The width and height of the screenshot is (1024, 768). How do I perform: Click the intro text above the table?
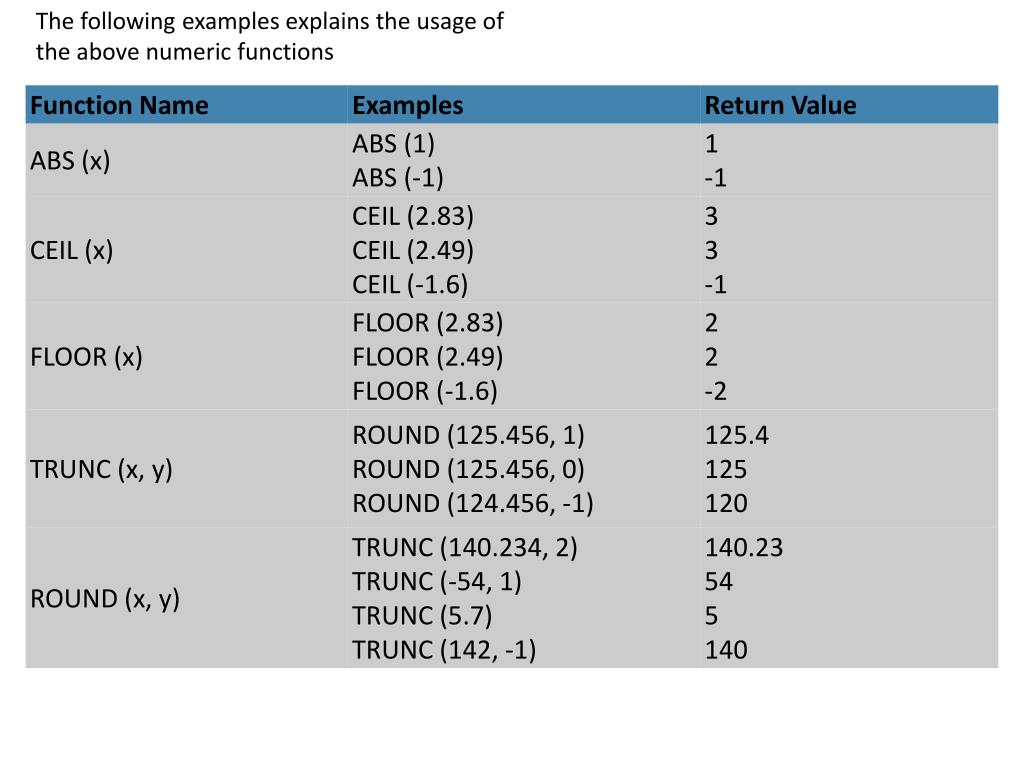pos(270,37)
